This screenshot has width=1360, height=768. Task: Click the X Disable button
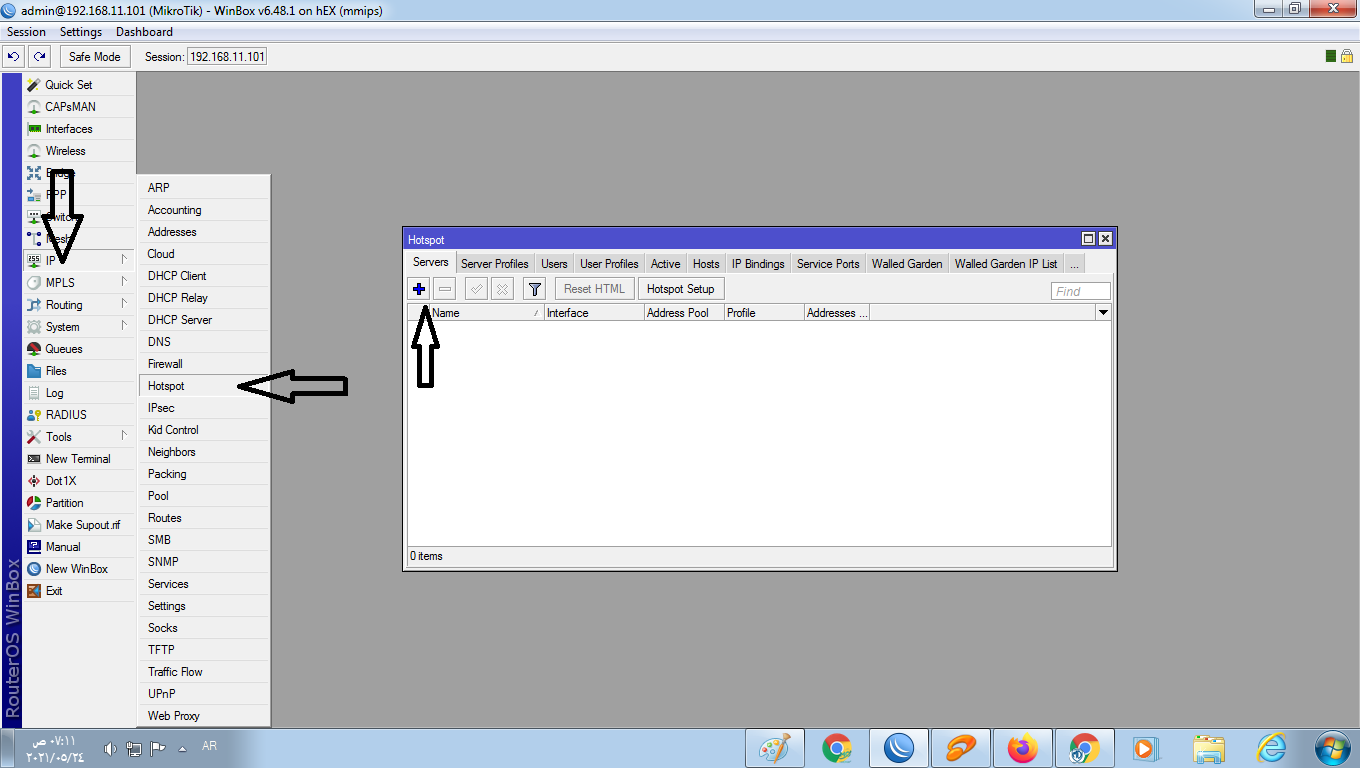pyautogui.click(x=503, y=289)
